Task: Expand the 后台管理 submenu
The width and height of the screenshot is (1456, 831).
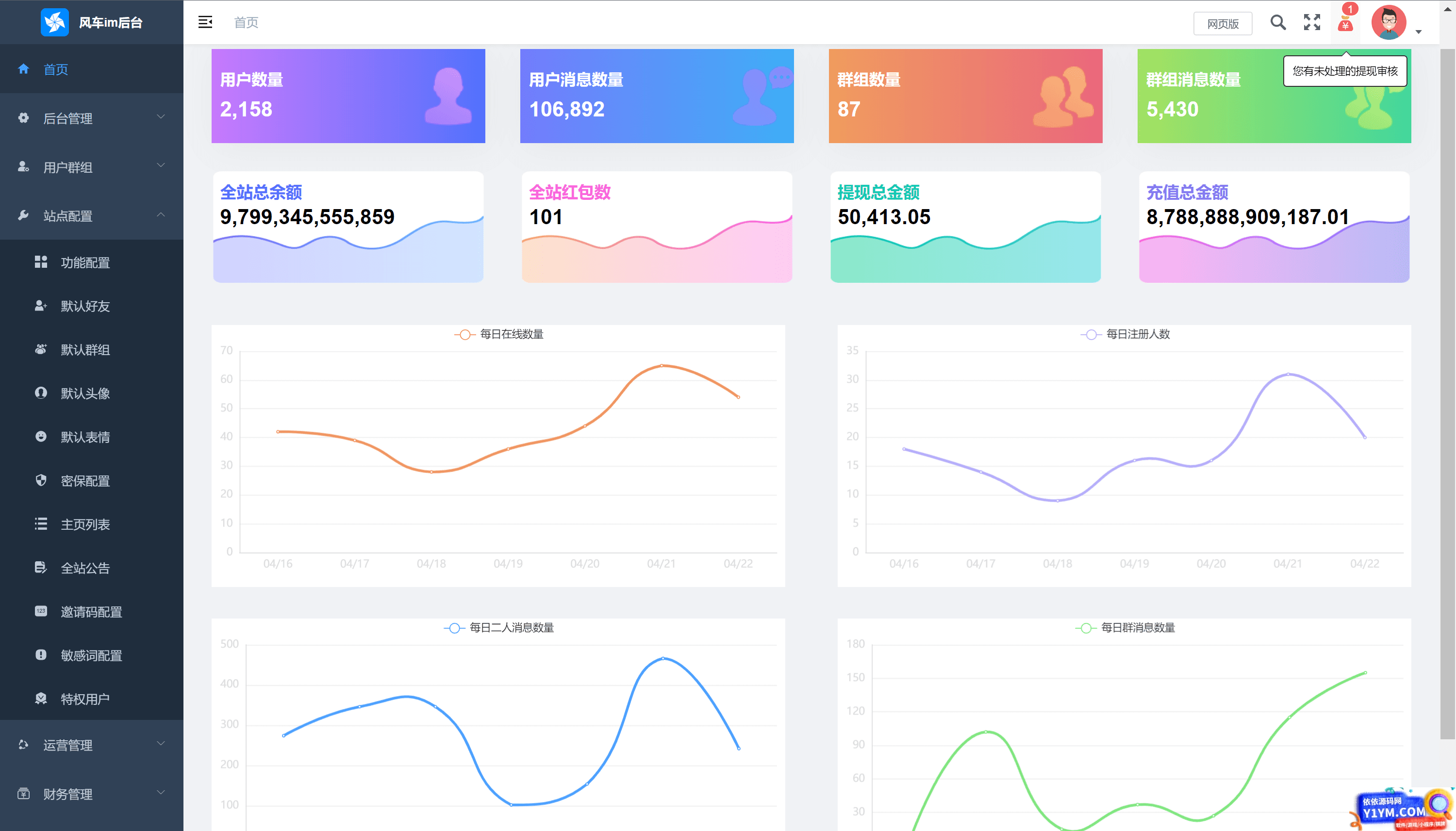Action: click(x=90, y=117)
